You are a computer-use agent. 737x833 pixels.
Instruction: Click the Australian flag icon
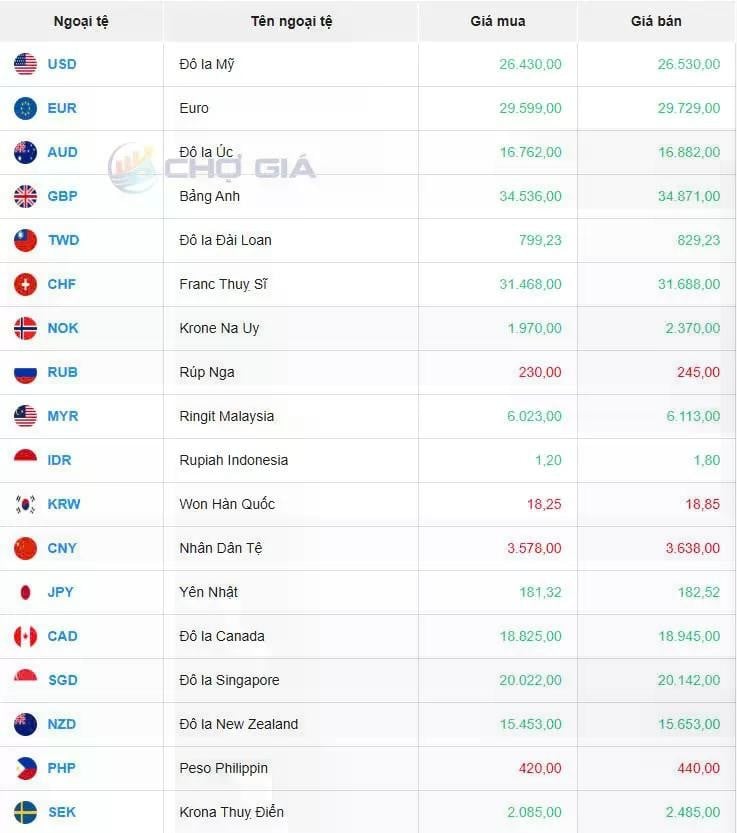[26, 152]
